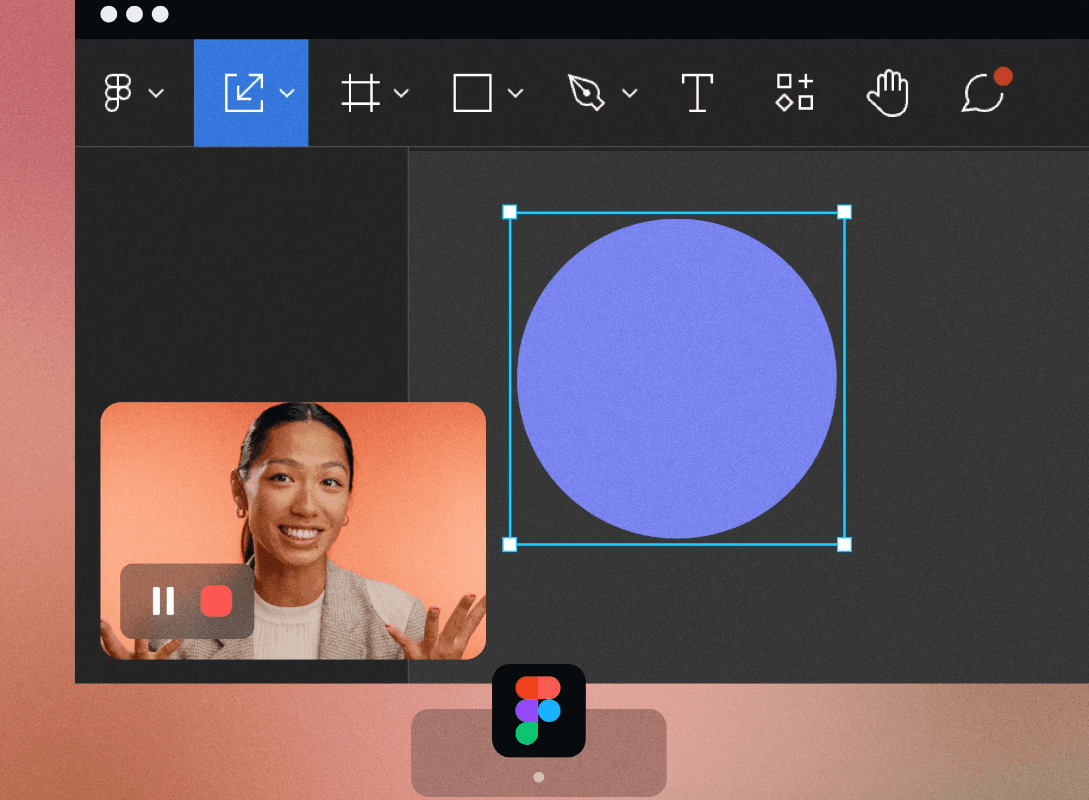Open the Comments tool
This screenshot has height=800, width=1089.
pyautogui.click(x=983, y=93)
